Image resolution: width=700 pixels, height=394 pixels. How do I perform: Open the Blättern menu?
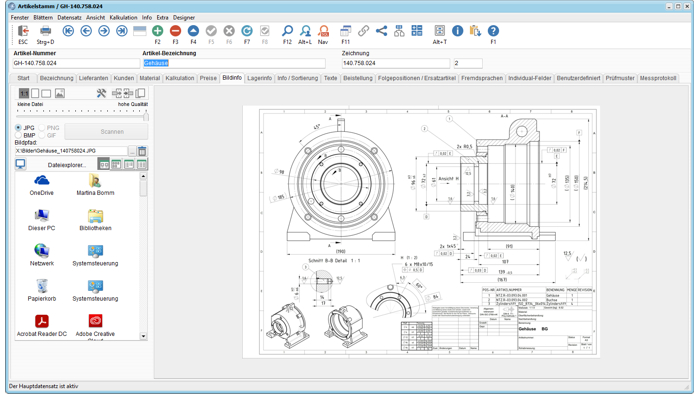(43, 17)
